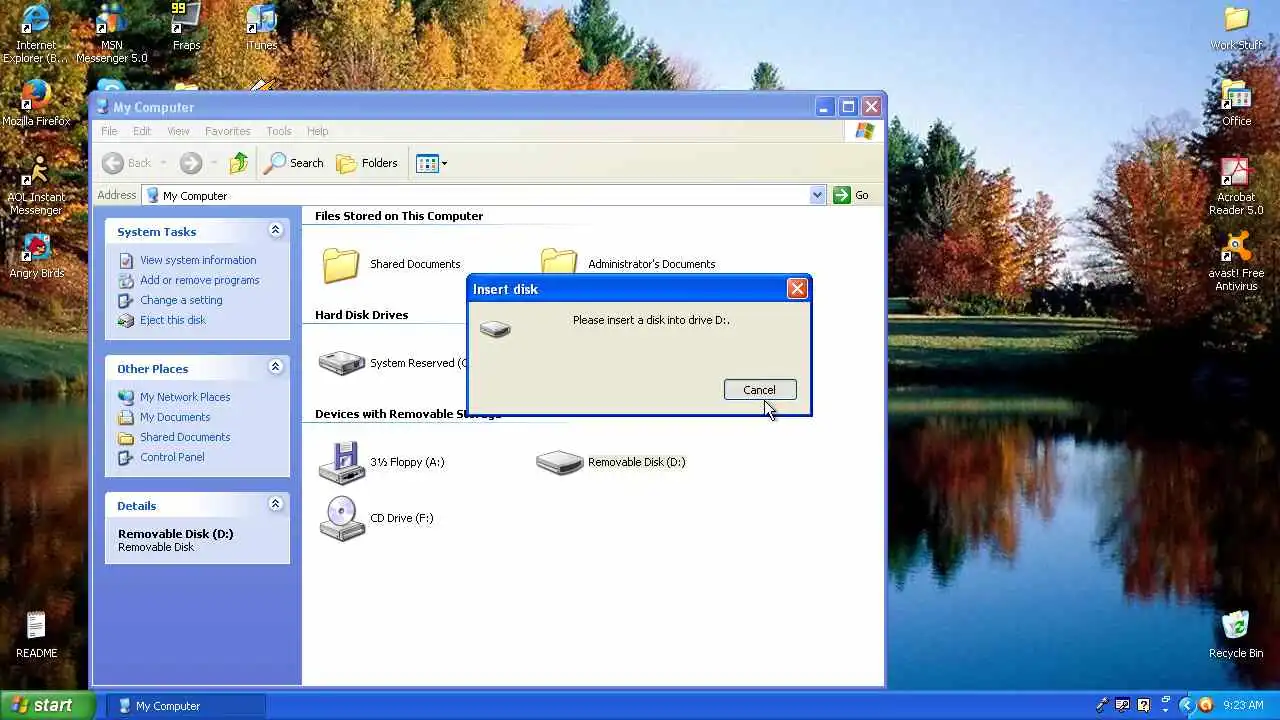Open My Documents link in Other Places
Viewport: 1280px width, 720px height.
click(175, 417)
